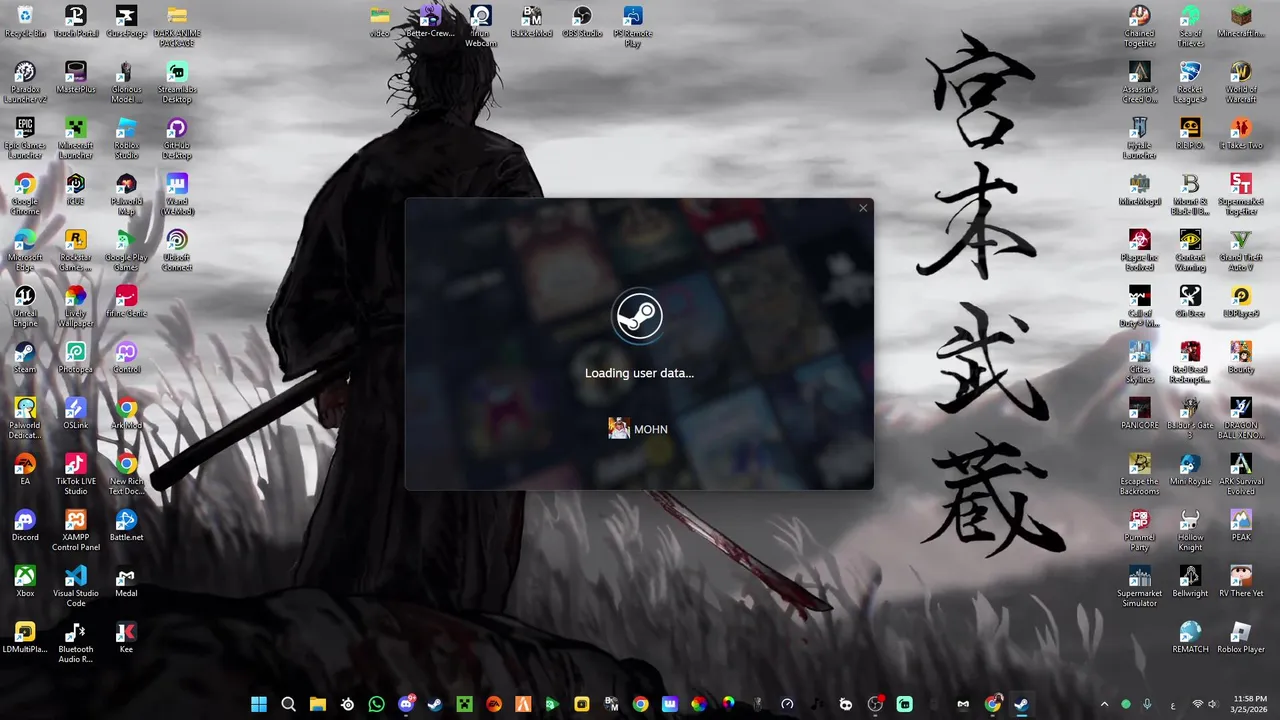1280x720 pixels.
Task: Select the PS Remote Play icon
Action: tap(633, 27)
